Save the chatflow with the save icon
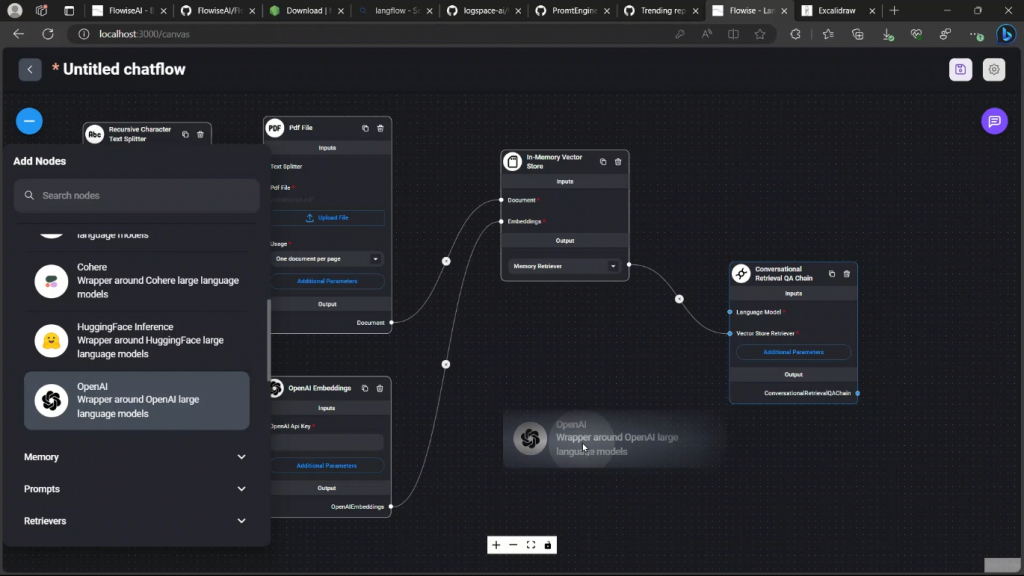Viewport: 1024px width, 576px height. (x=960, y=69)
